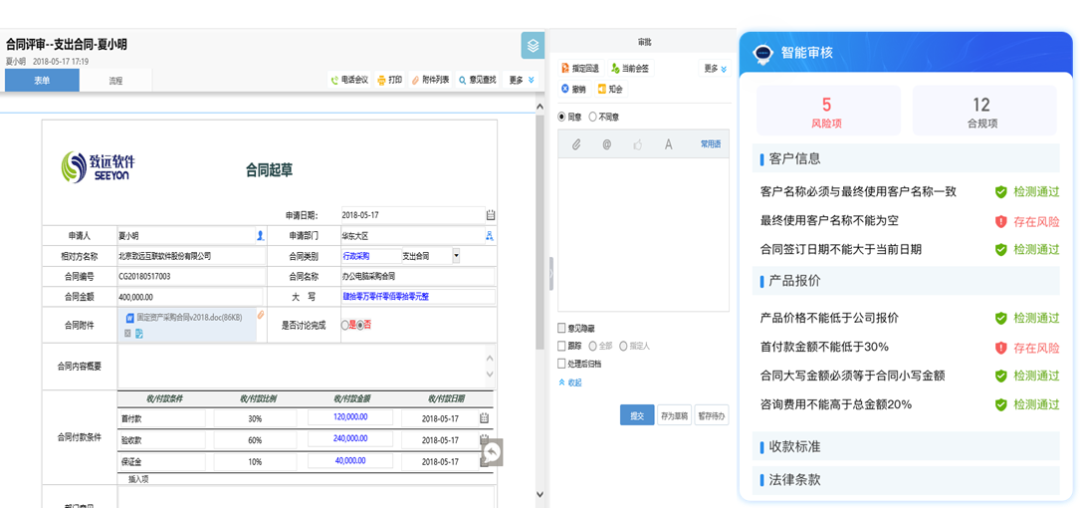Screen dimensions: 1080x508
Task: Enable the 意见隐藏 checkbox
Action: [562, 328]
